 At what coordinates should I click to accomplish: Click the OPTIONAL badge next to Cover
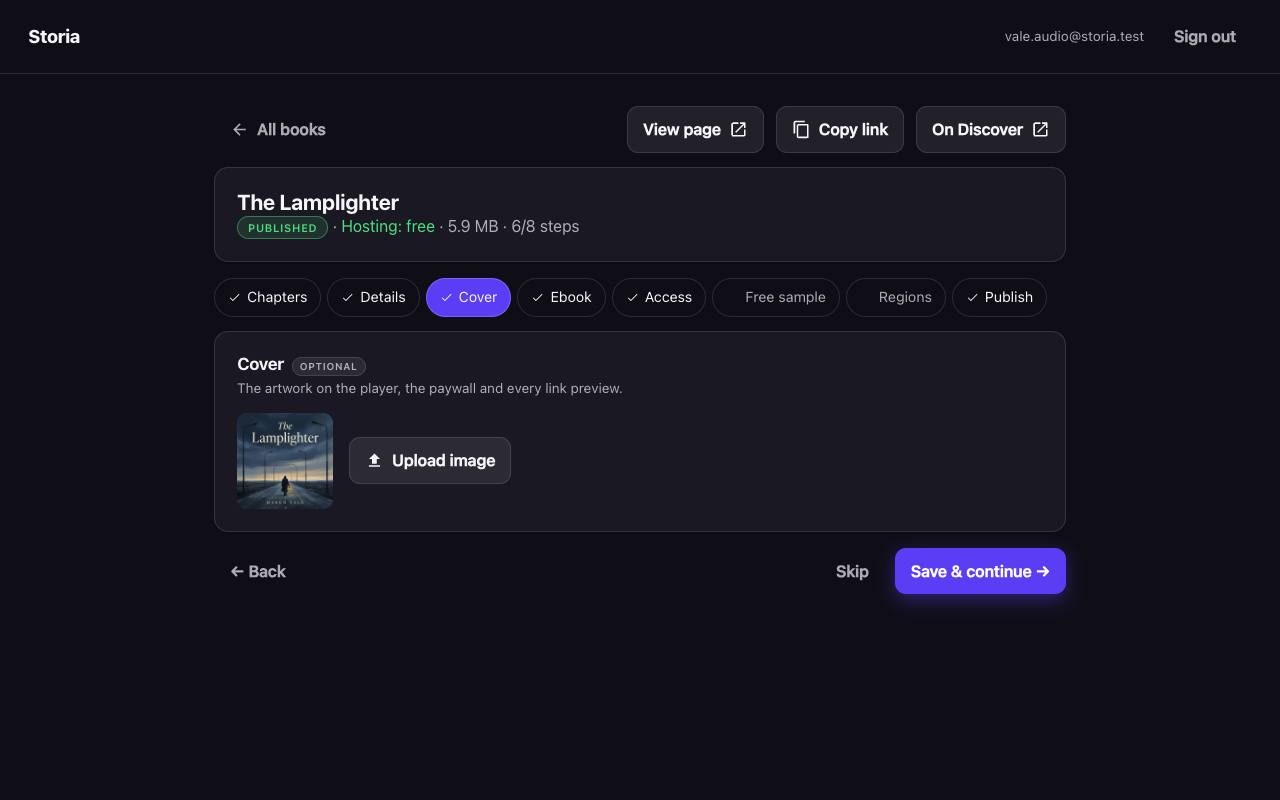click(328, 366)
